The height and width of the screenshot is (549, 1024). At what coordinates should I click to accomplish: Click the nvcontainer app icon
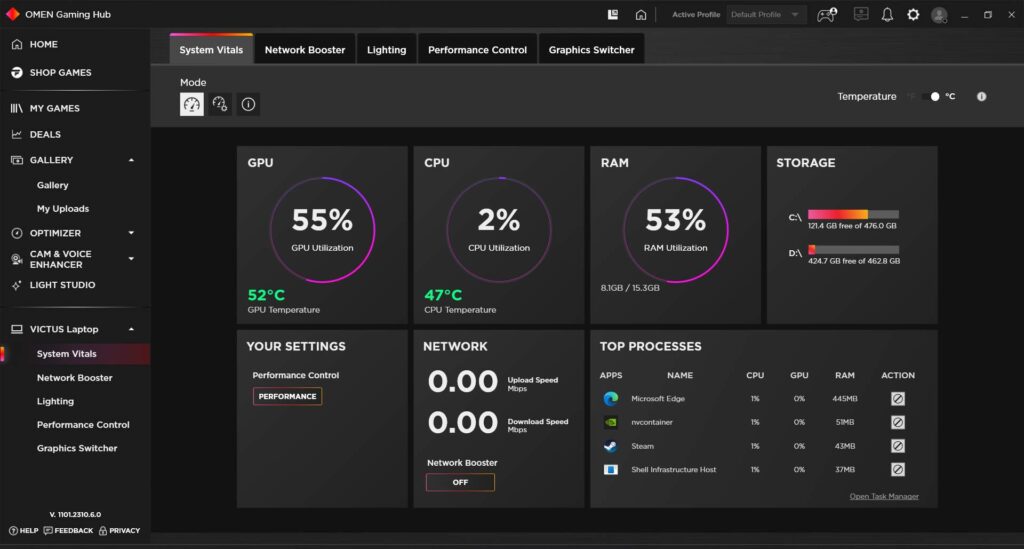(611, 422)
